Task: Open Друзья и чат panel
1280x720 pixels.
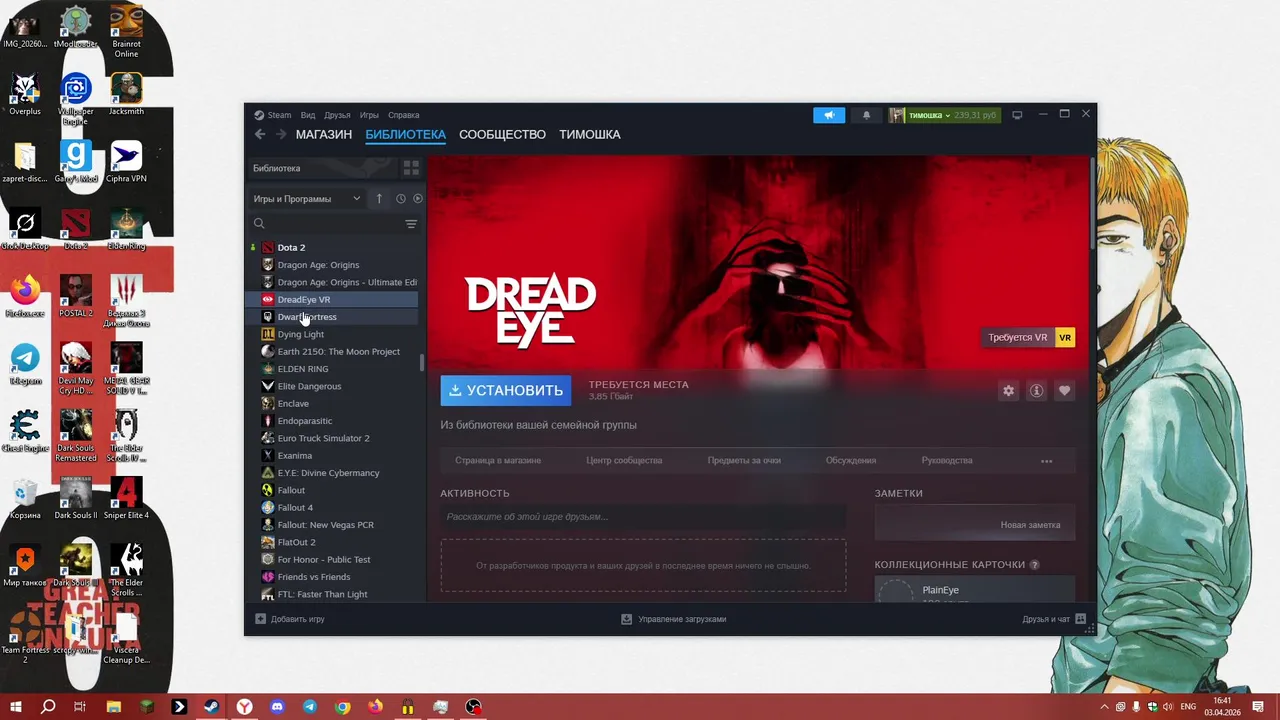Action: pyautogui.click(x=1054, y=619)
